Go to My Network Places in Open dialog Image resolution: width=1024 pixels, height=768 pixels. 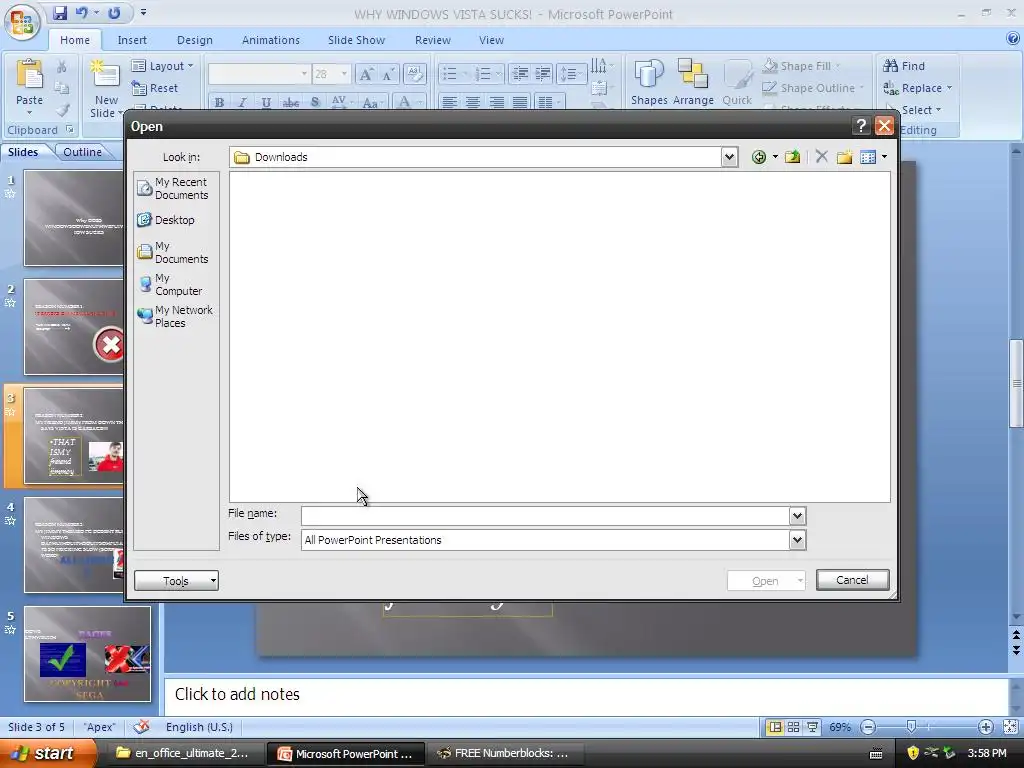[175, 317]
